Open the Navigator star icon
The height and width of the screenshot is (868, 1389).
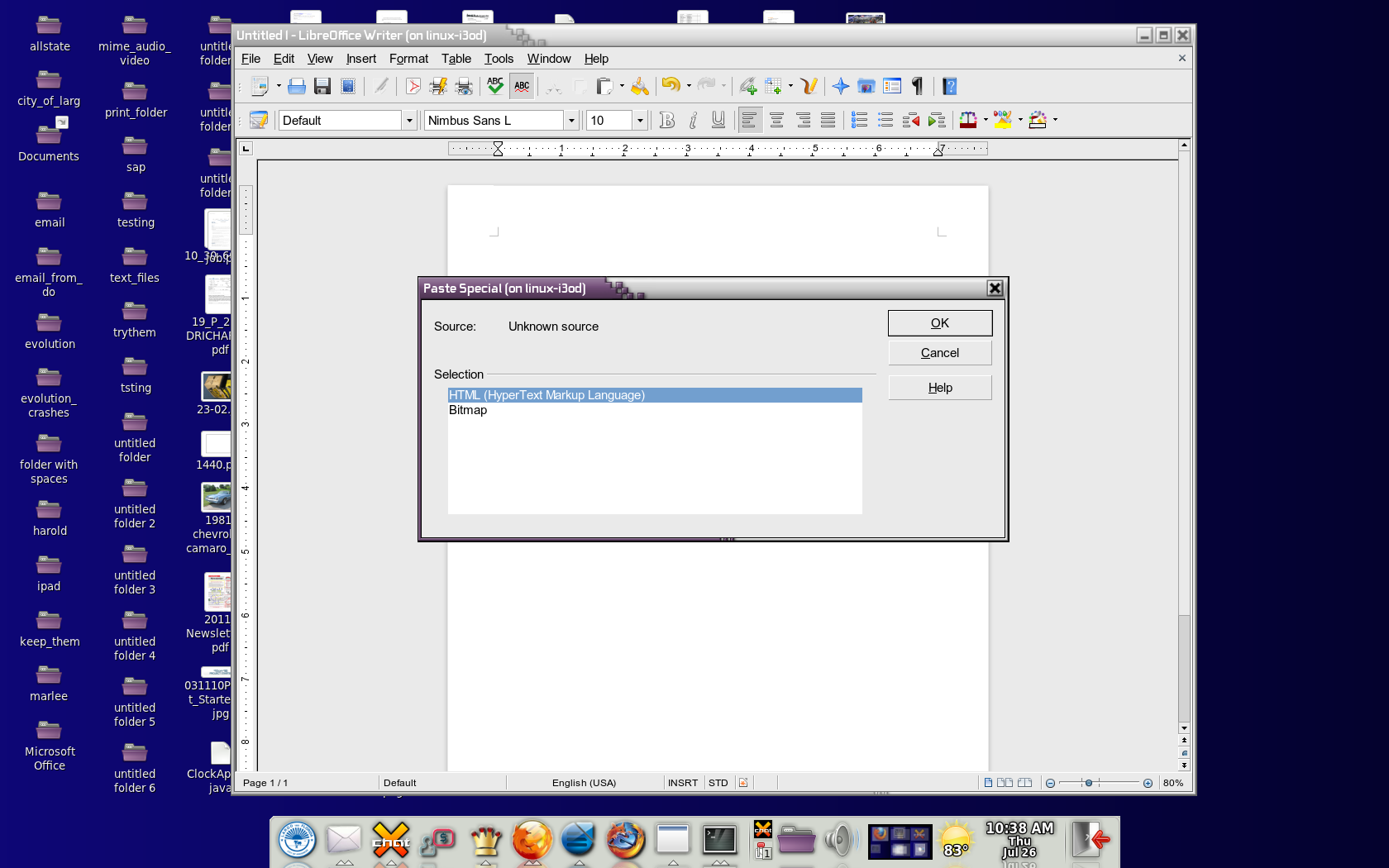pos(841,86)
